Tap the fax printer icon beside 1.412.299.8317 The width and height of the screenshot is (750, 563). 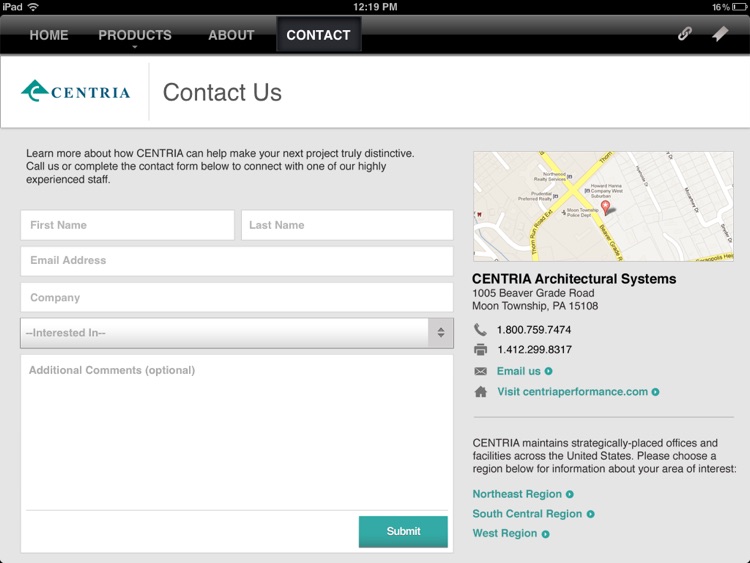pyautogui.click(x=480, y=350)
